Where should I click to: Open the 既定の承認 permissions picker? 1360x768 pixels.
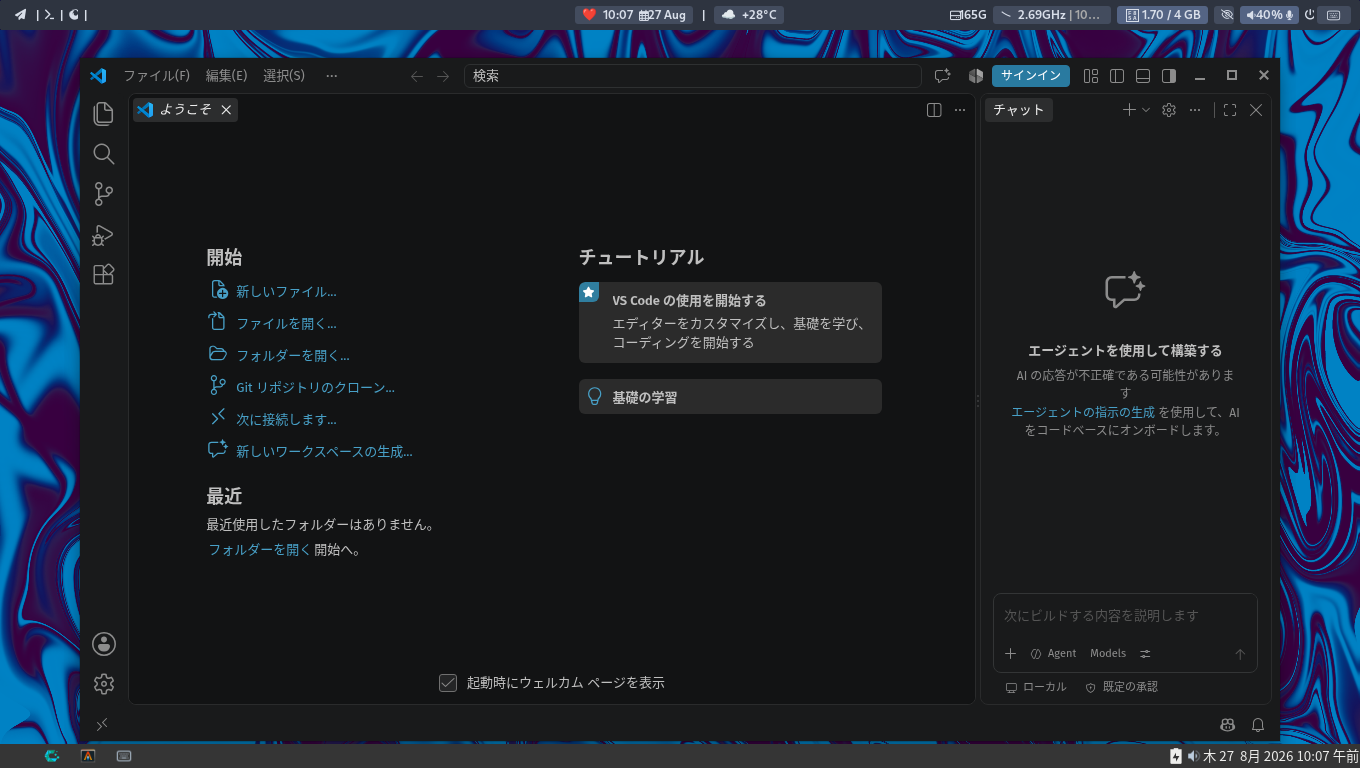[x=1121, y=687]
